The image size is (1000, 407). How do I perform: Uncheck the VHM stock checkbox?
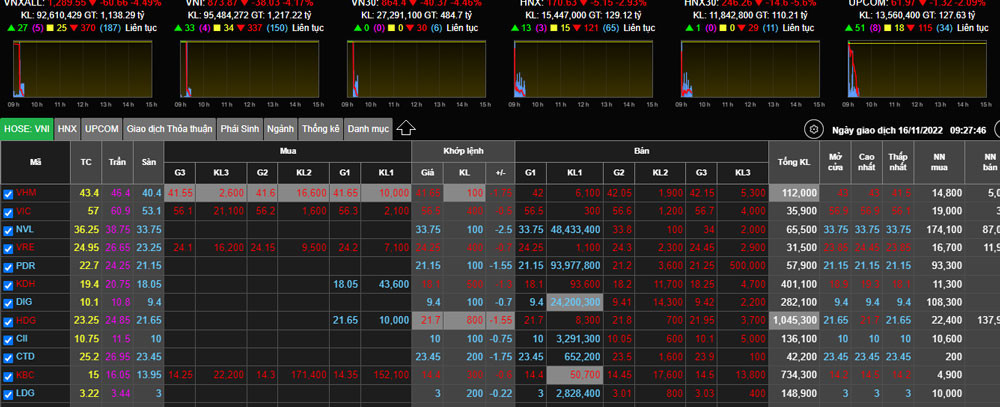click(8, 193)
